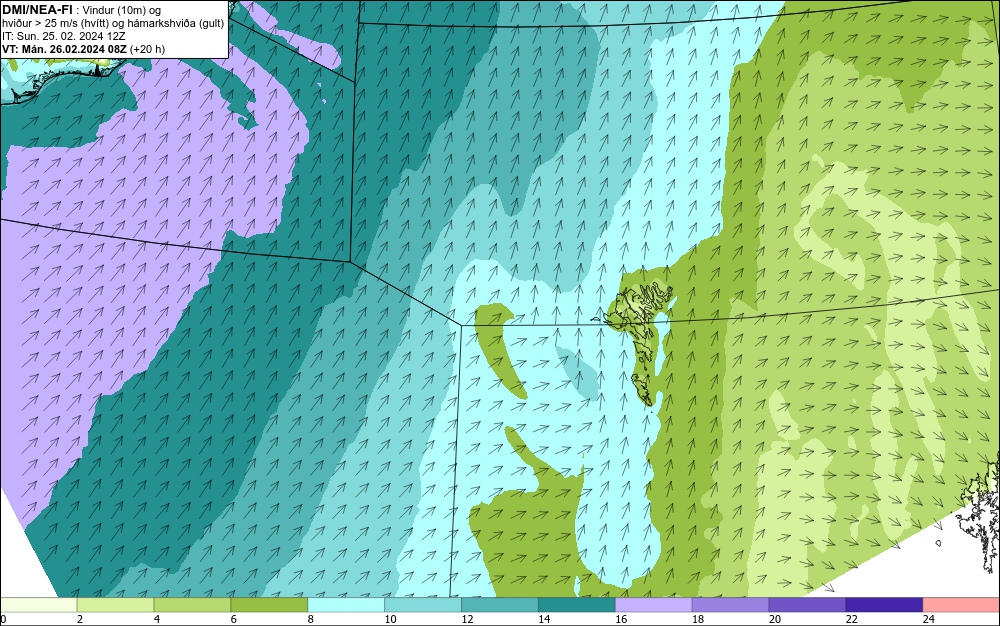
Task: Click the 6–8 m/s olive green swatch
Action: [269, 605]
